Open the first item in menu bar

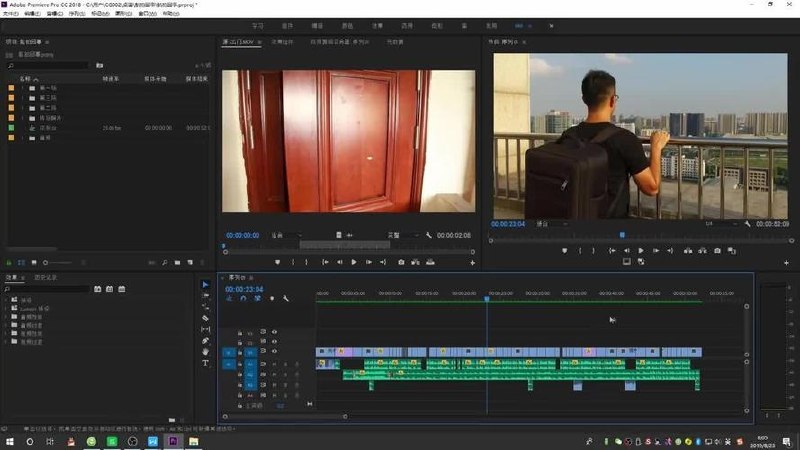10,14
